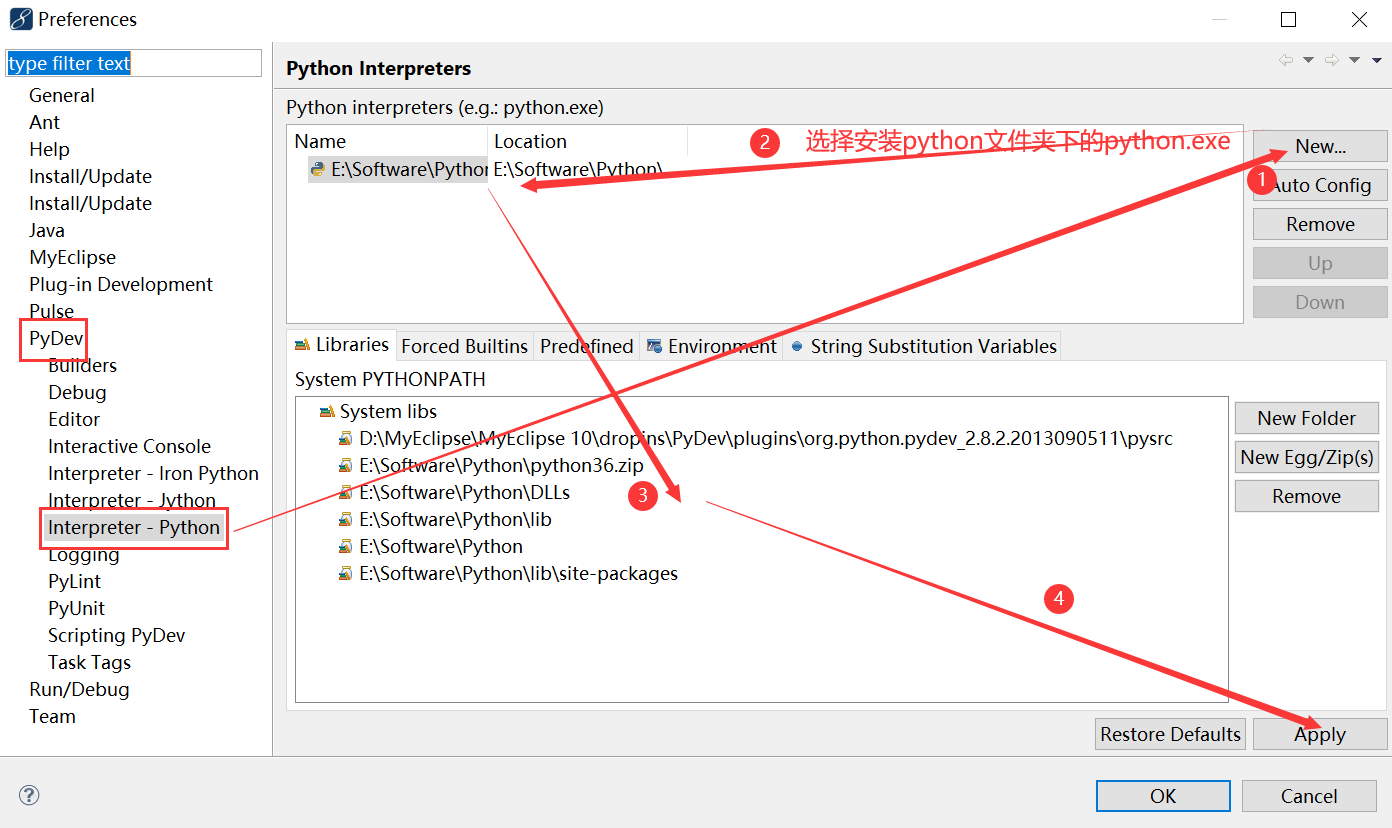Open Help preferences category
Viewport: 1392px width, 828px height.
[x=49, y=149]
